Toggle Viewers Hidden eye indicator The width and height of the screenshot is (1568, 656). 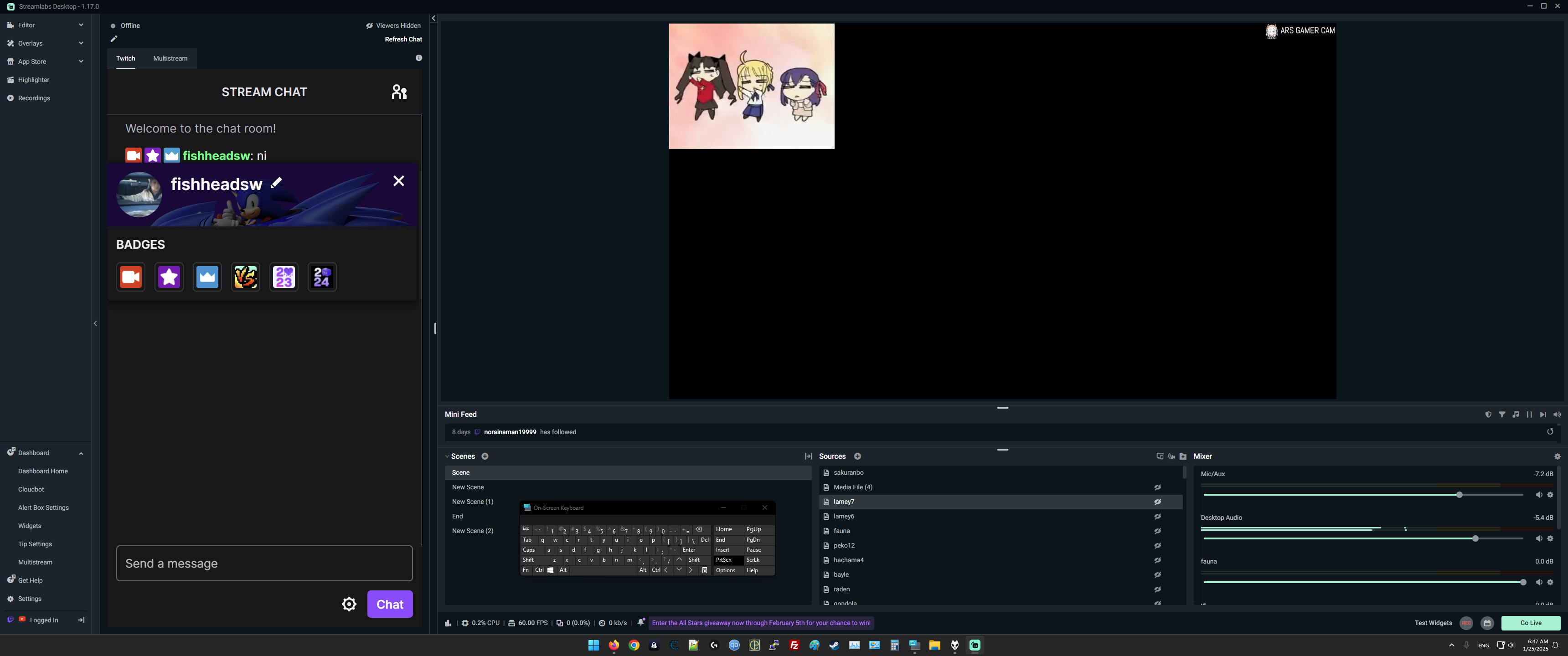[x=369, y=26]
